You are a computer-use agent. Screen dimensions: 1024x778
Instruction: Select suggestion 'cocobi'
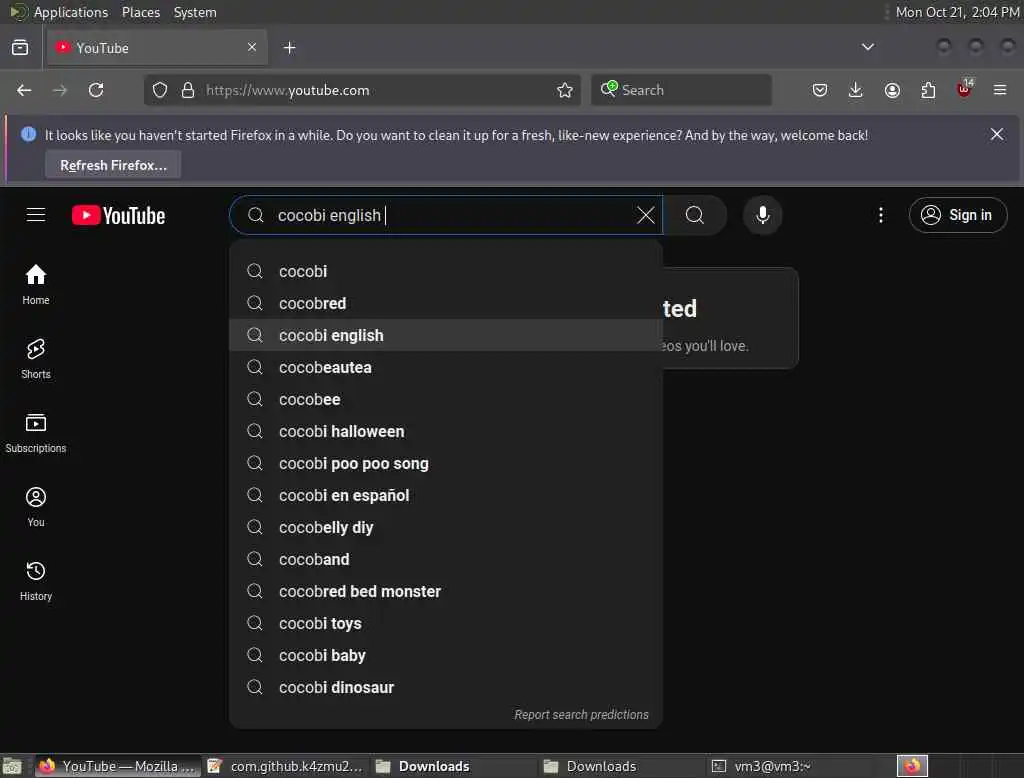(x=445, y=271)
